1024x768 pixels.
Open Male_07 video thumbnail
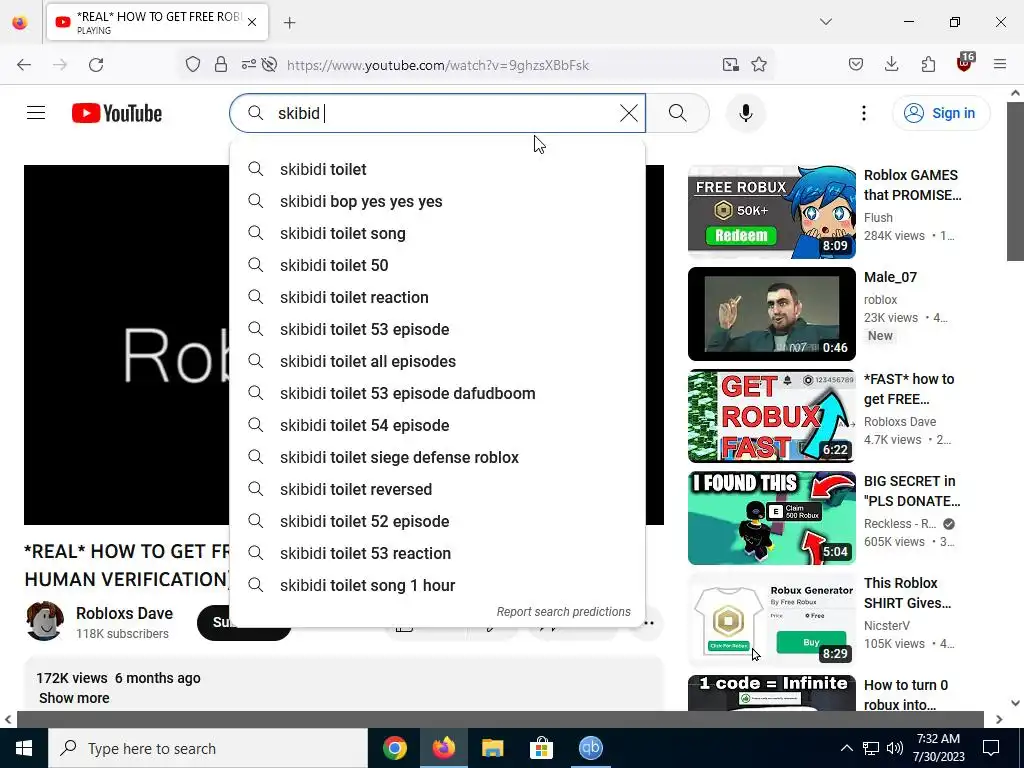click(x=771, y=313)
